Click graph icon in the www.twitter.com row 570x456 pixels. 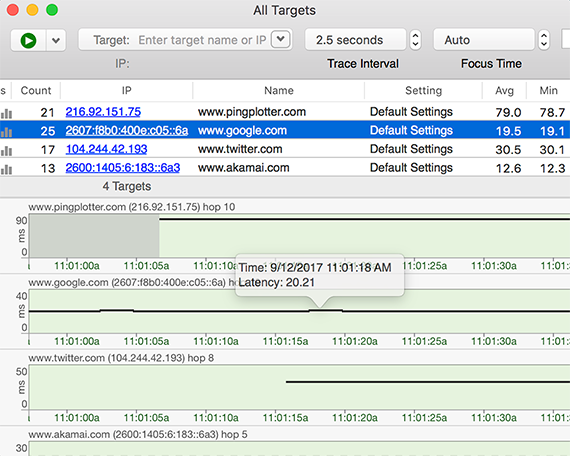point(6,151)
